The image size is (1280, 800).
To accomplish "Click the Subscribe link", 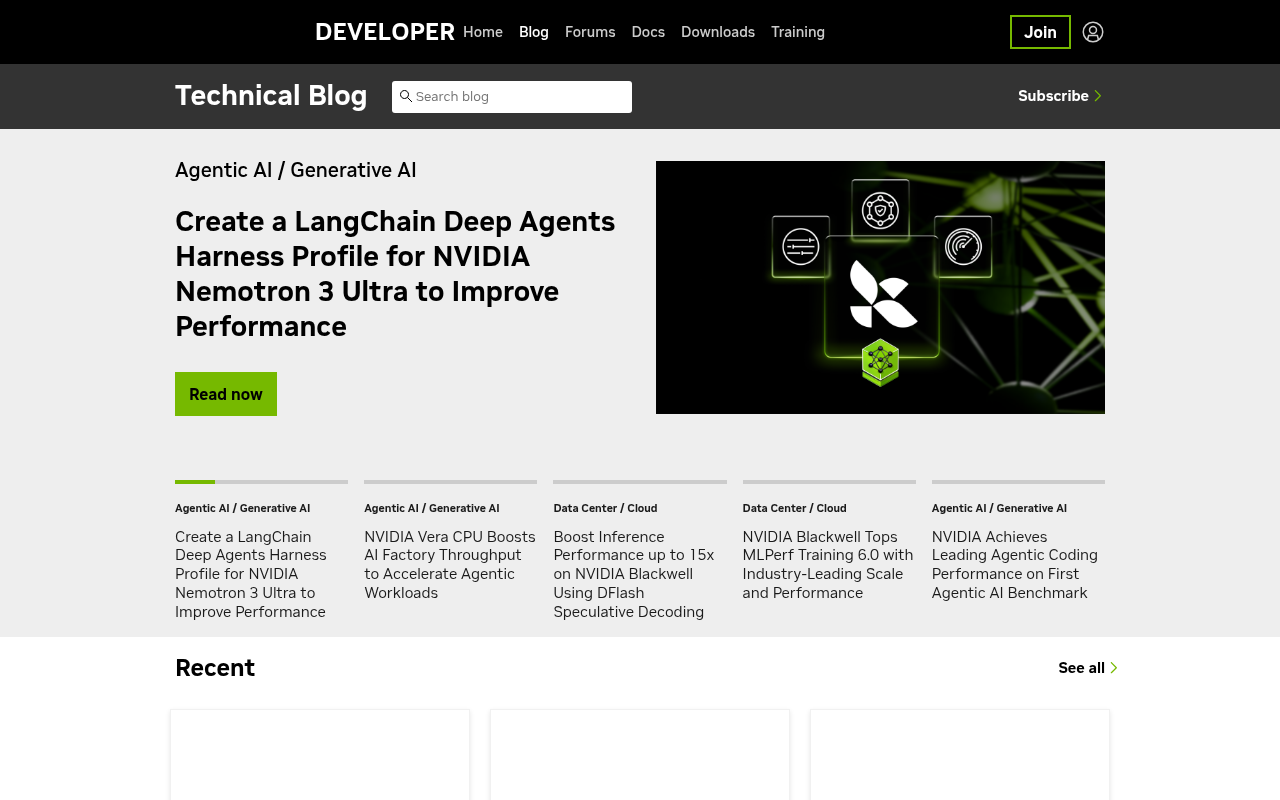I will click(x=1053, y=96).
